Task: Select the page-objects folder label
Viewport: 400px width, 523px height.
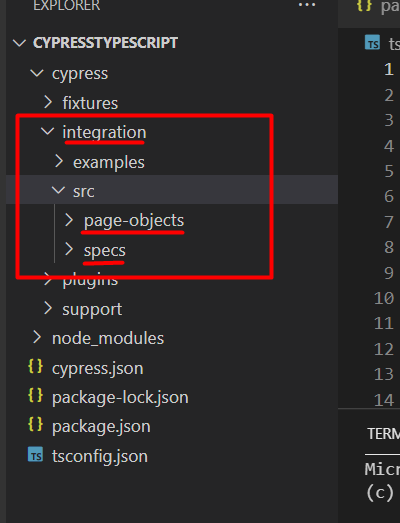Action: point(134,221)
